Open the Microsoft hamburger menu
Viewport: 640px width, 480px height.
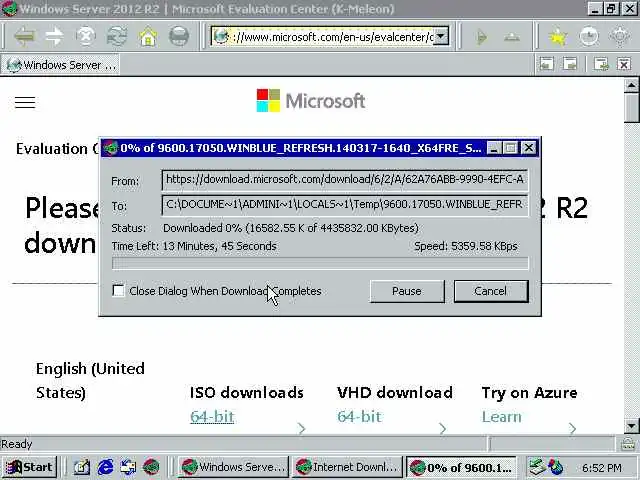point(25,102)
